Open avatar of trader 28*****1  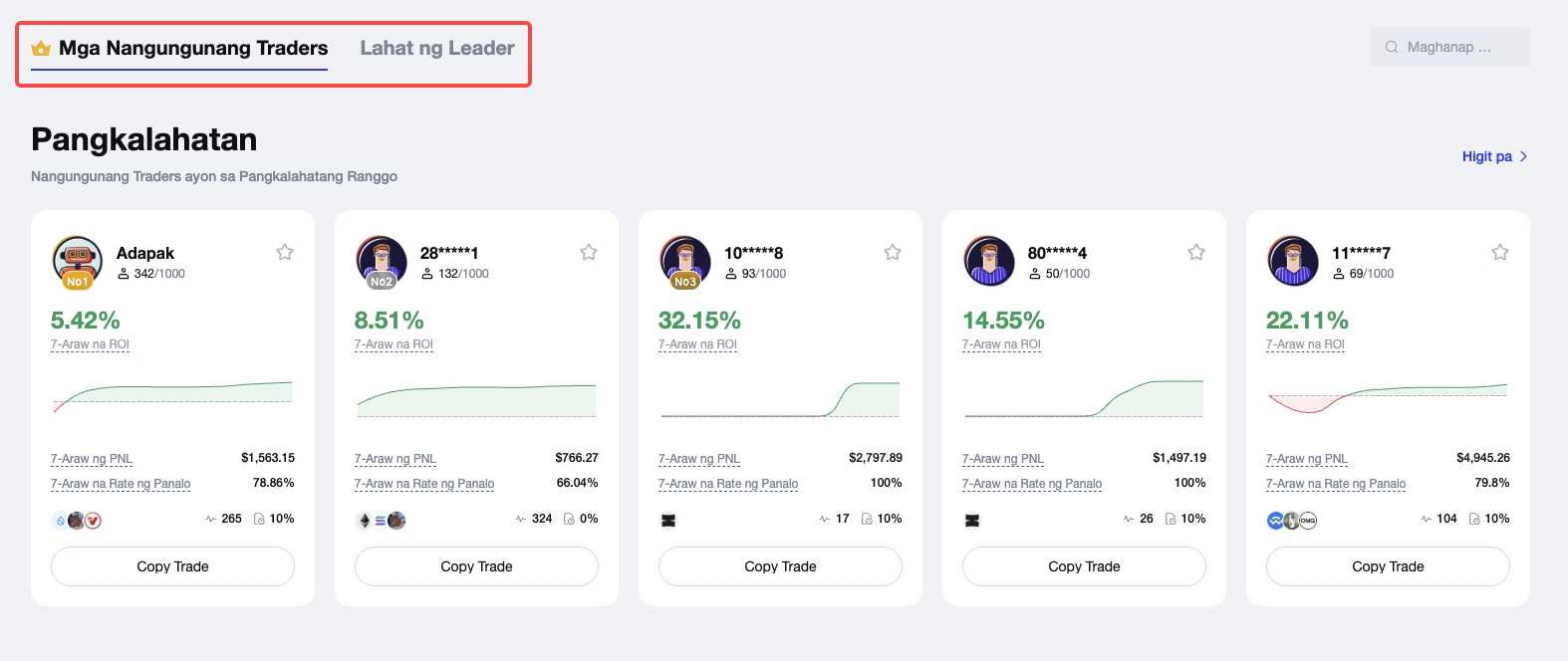(x=381, y=261)
